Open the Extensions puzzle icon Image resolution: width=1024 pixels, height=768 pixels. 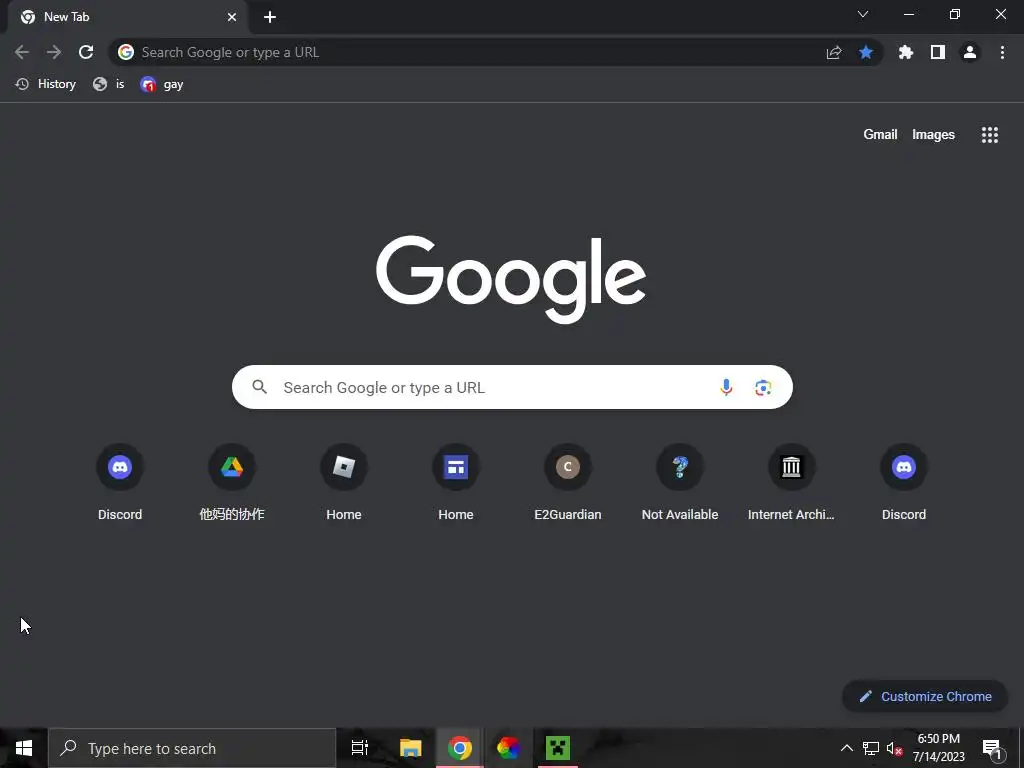coord(906,52)
